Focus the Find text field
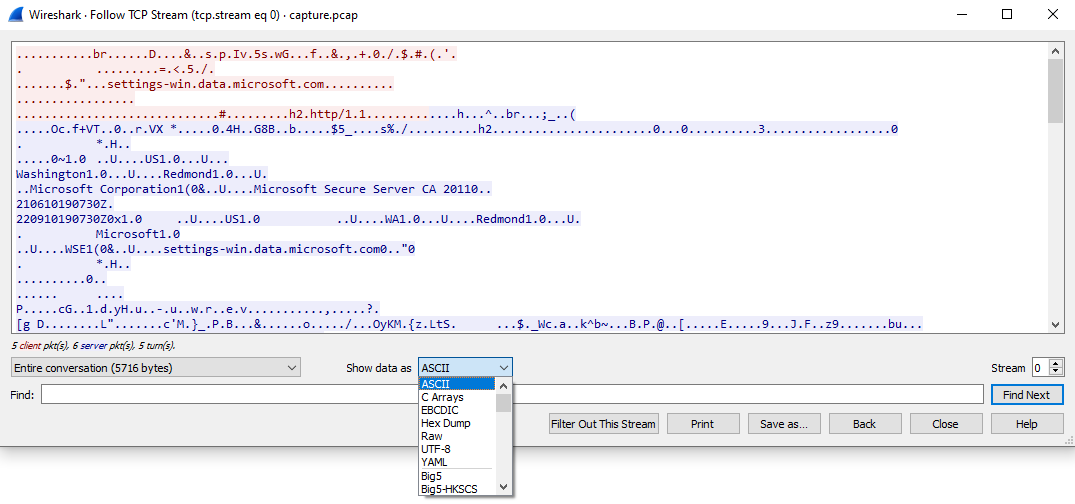This screenshot has width=1075, height=504. [x=512, y=394]
